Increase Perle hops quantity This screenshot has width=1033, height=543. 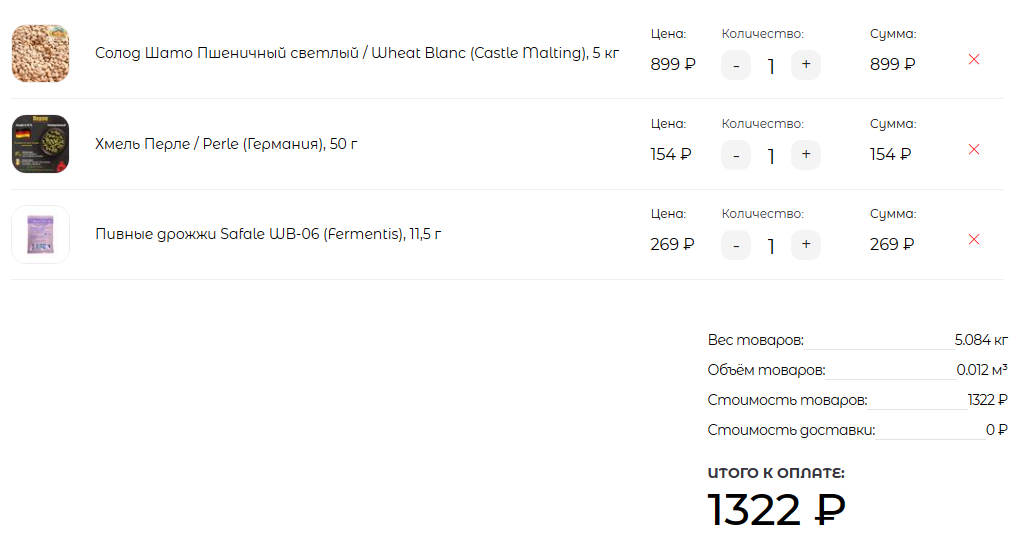[805, 155]
